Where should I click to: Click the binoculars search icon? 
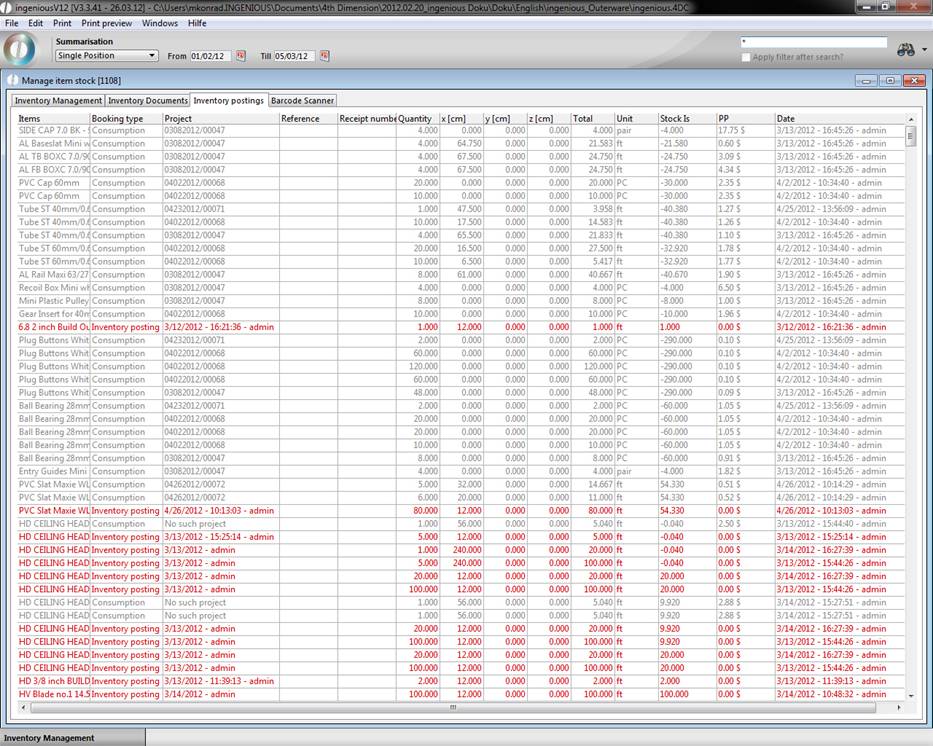[x=906, y=50]
